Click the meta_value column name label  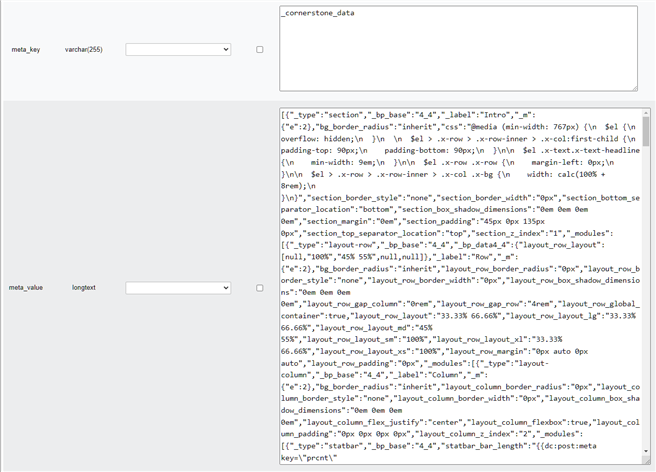point(27,287)
